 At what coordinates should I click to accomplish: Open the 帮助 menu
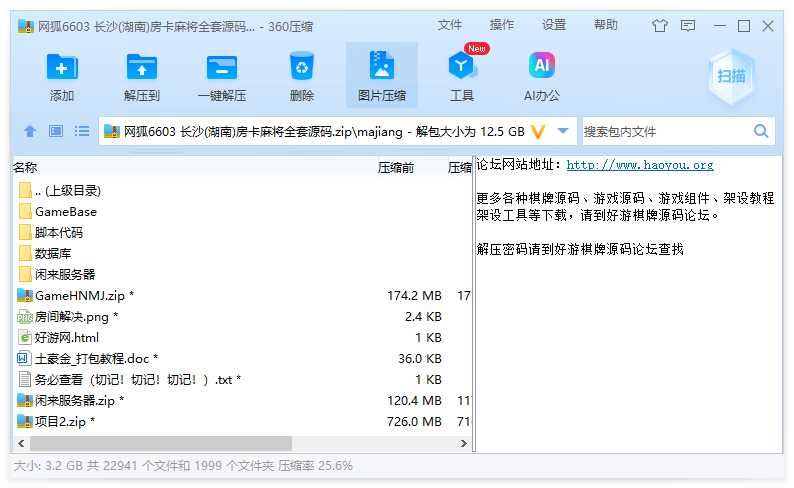pyautogui.click(x=606, y=25)
